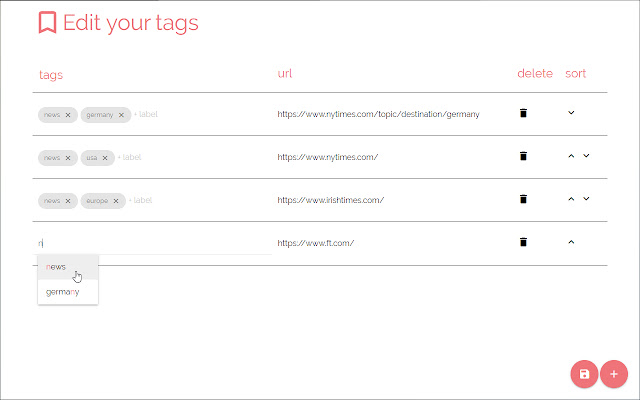This screenshot has height=400, width=640.
Task: Delete the nytimes germany topic row
Action: click(x=522, y=114)
